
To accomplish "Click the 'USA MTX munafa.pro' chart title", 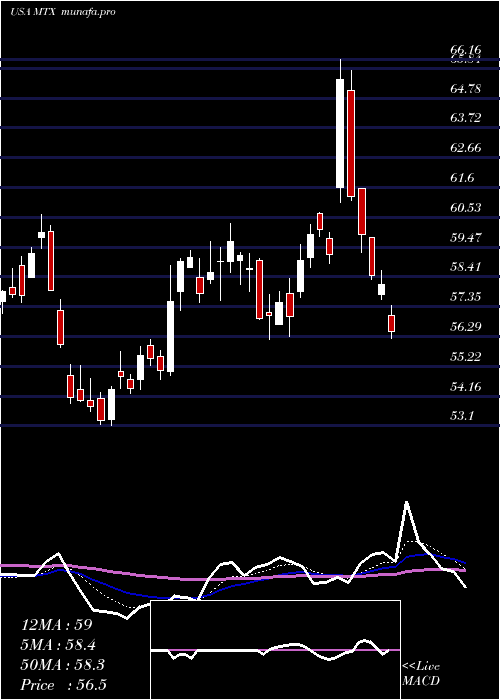I will coord(62,12).
